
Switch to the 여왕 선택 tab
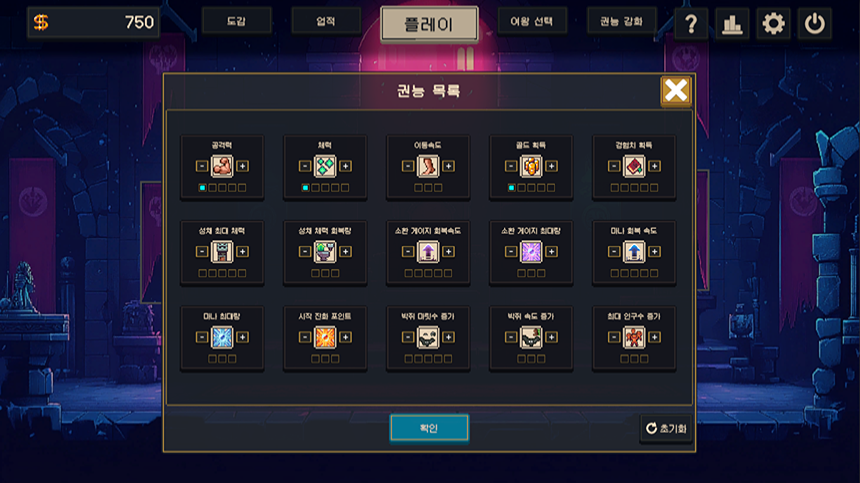coord(531,21)
